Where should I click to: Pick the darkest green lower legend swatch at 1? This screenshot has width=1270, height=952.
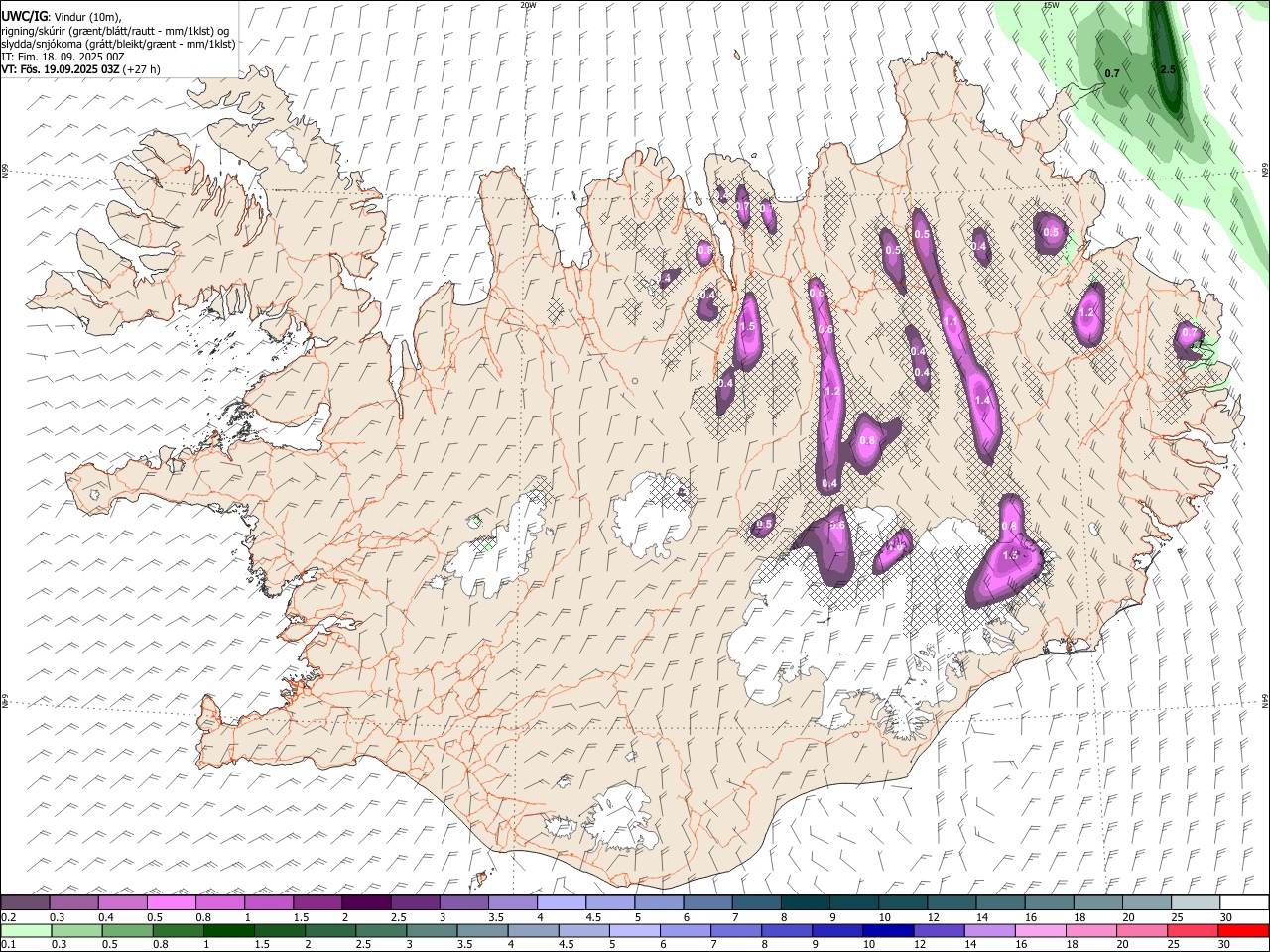(x=228, y=931)
